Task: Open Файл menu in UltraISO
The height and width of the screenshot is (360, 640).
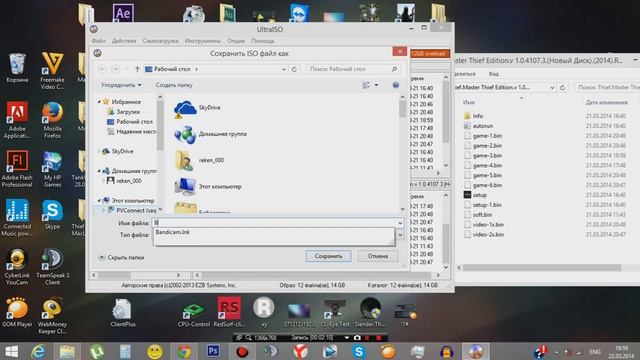Action: (x=98, y=41)
